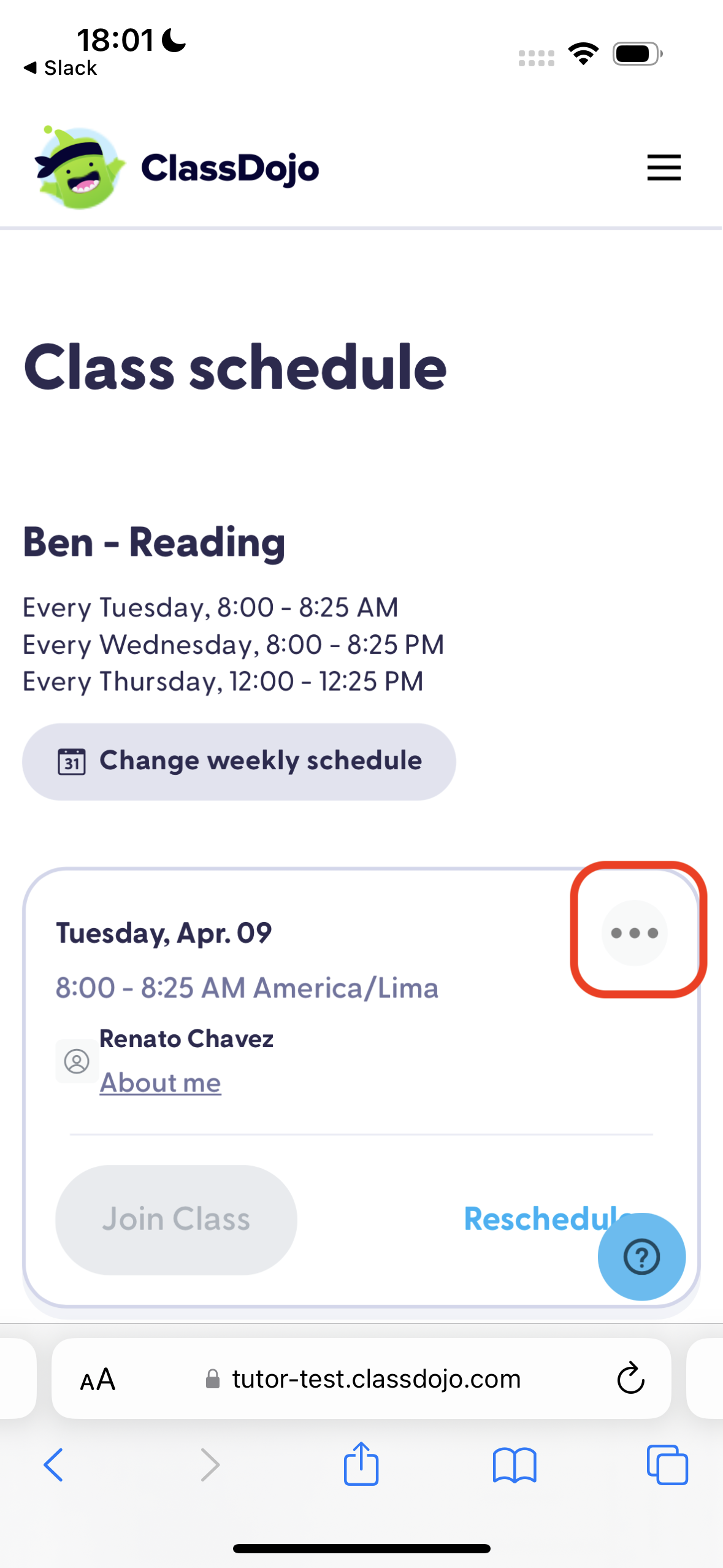Tap the ClassDojo monster mascot logo
The height and width of the screenshot is (1568, 723).
pyautogui.click(x=79, y=167)
